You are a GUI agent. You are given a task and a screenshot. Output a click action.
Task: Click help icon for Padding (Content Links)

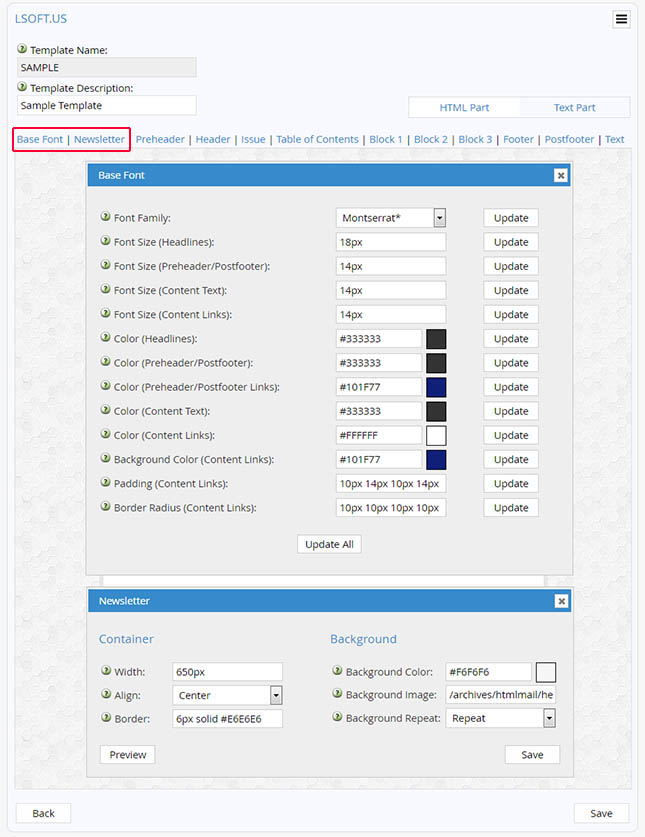pyautogui.click(x=106, y=482)
